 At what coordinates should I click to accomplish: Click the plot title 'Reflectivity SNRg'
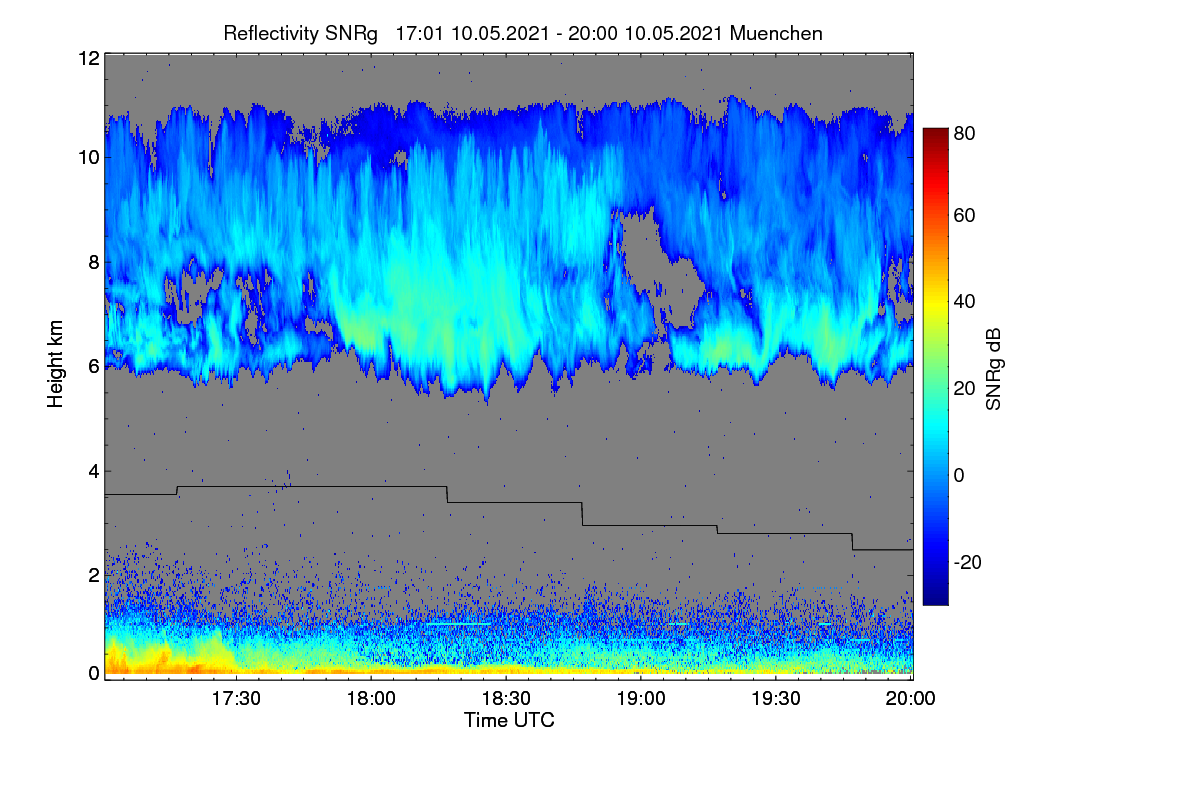tap(301, 33)
